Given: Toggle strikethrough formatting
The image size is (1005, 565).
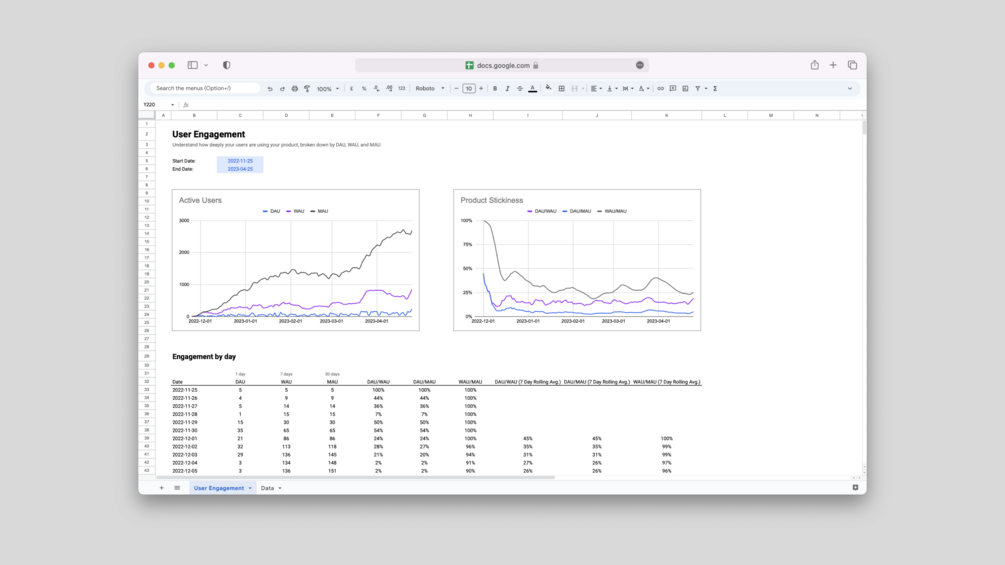Looking at the screenshot, I should pyautogui.click(x=520, y=88).
